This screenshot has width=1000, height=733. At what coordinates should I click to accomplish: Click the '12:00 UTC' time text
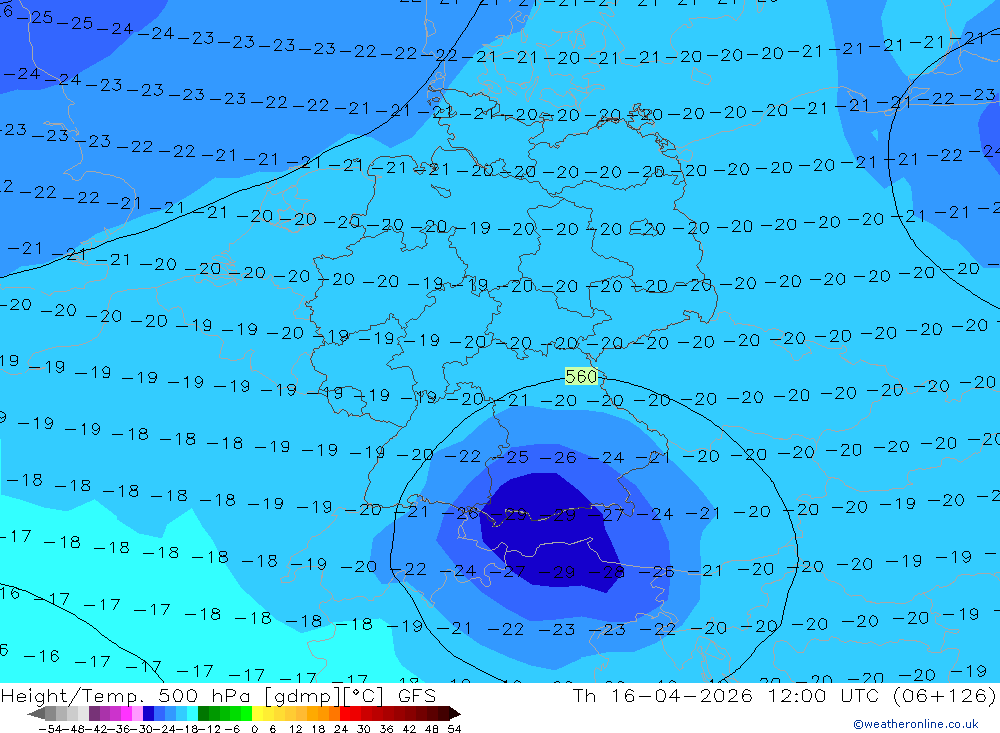826,695
